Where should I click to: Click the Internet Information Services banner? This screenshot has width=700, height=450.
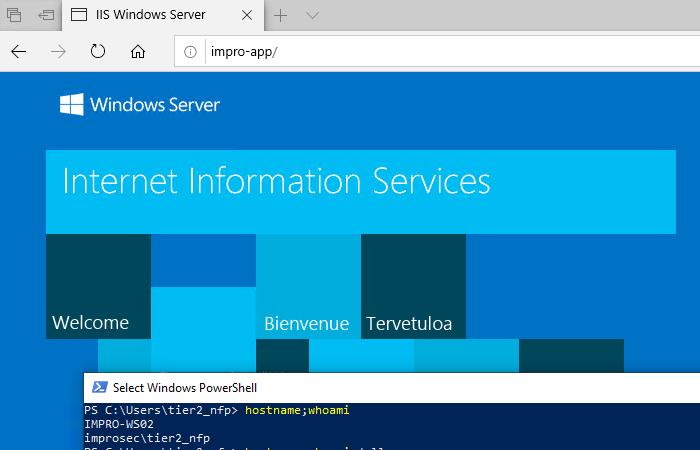click(361, 192)
